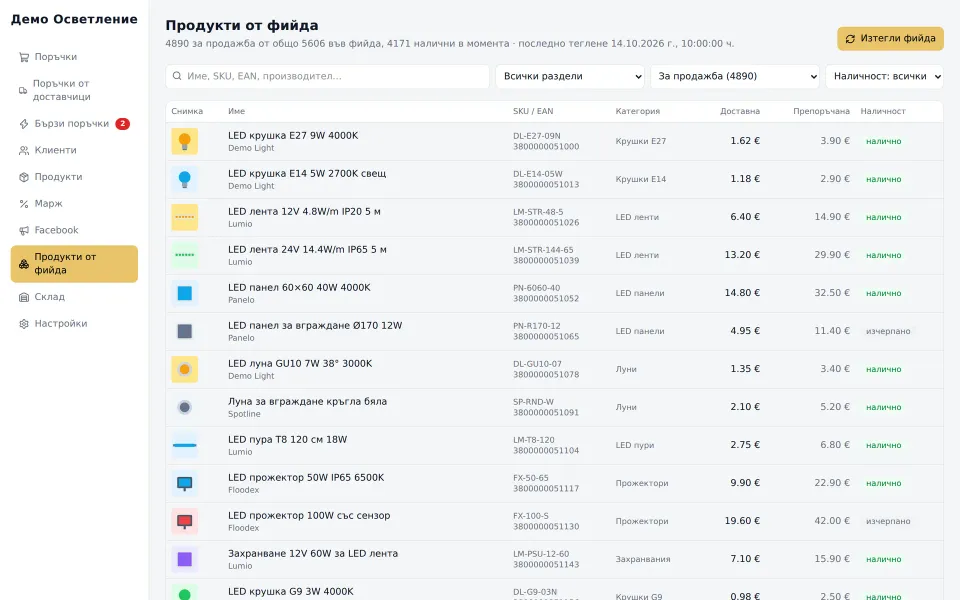960x600 pixels.
Task: Click the Изтегли фийда button
Action: [890, 39]
